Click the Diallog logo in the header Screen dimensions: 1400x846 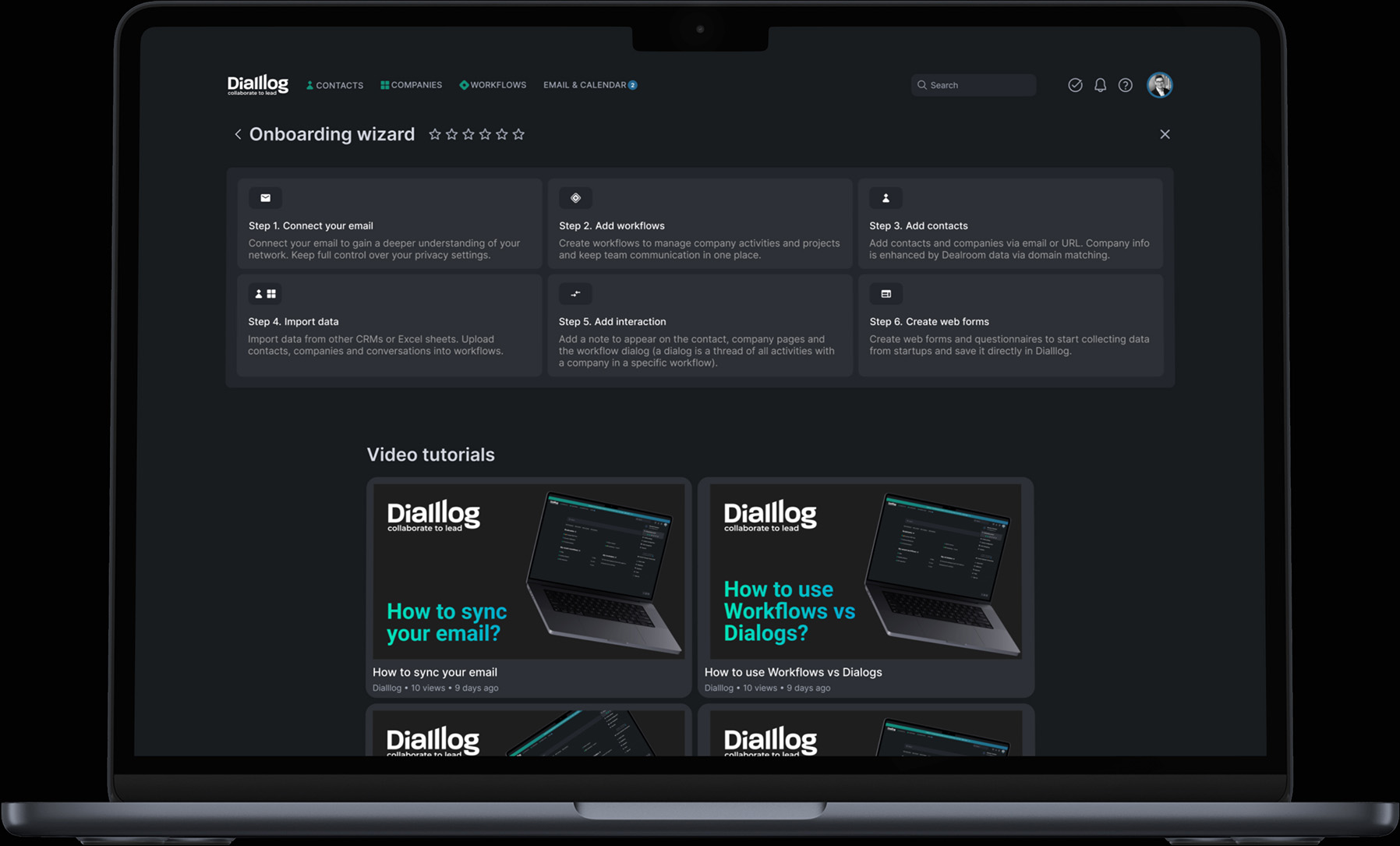pyautogui.click(x=257, y=85)
